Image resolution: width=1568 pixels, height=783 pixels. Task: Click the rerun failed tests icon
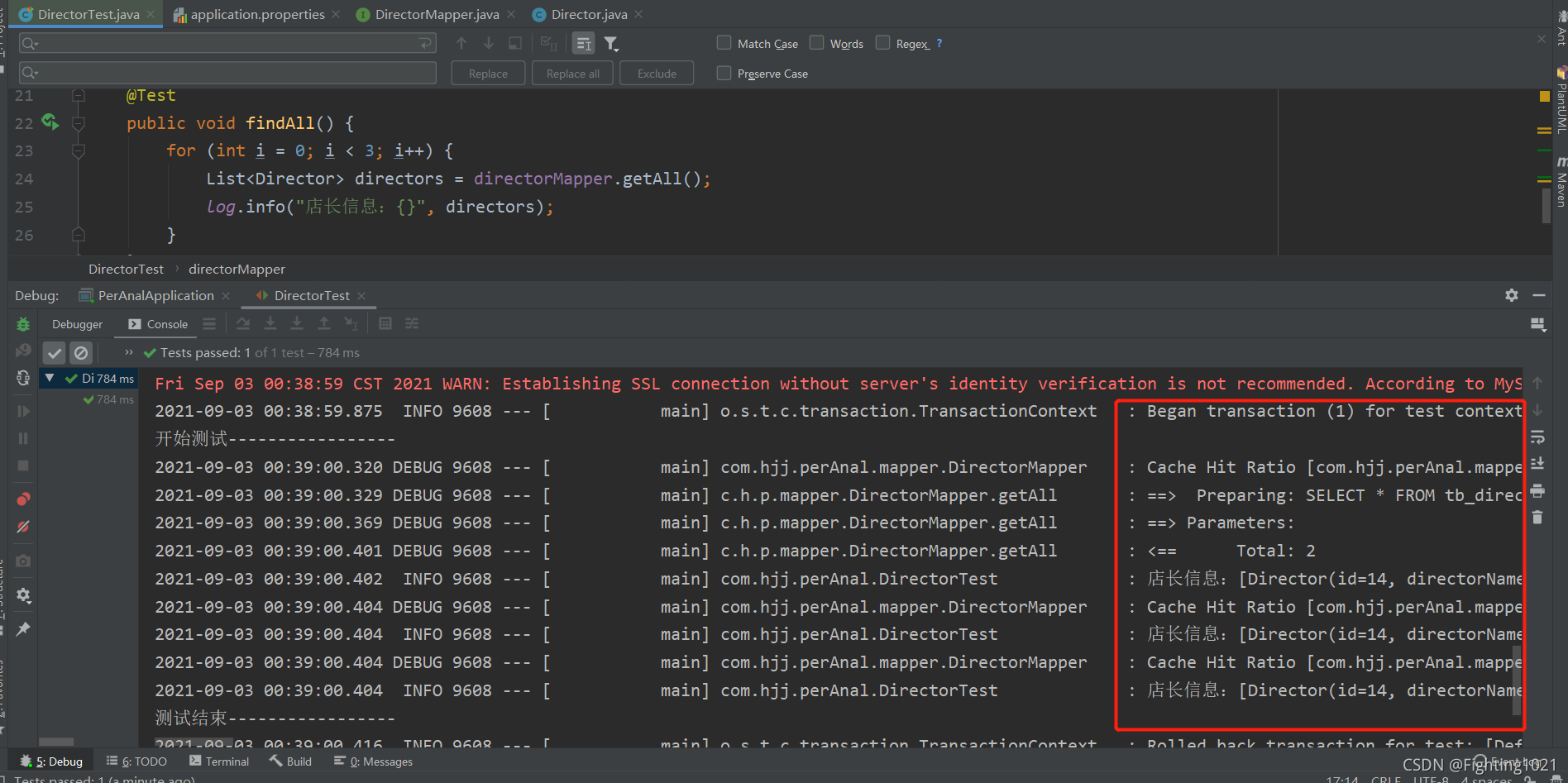point(23,351)
